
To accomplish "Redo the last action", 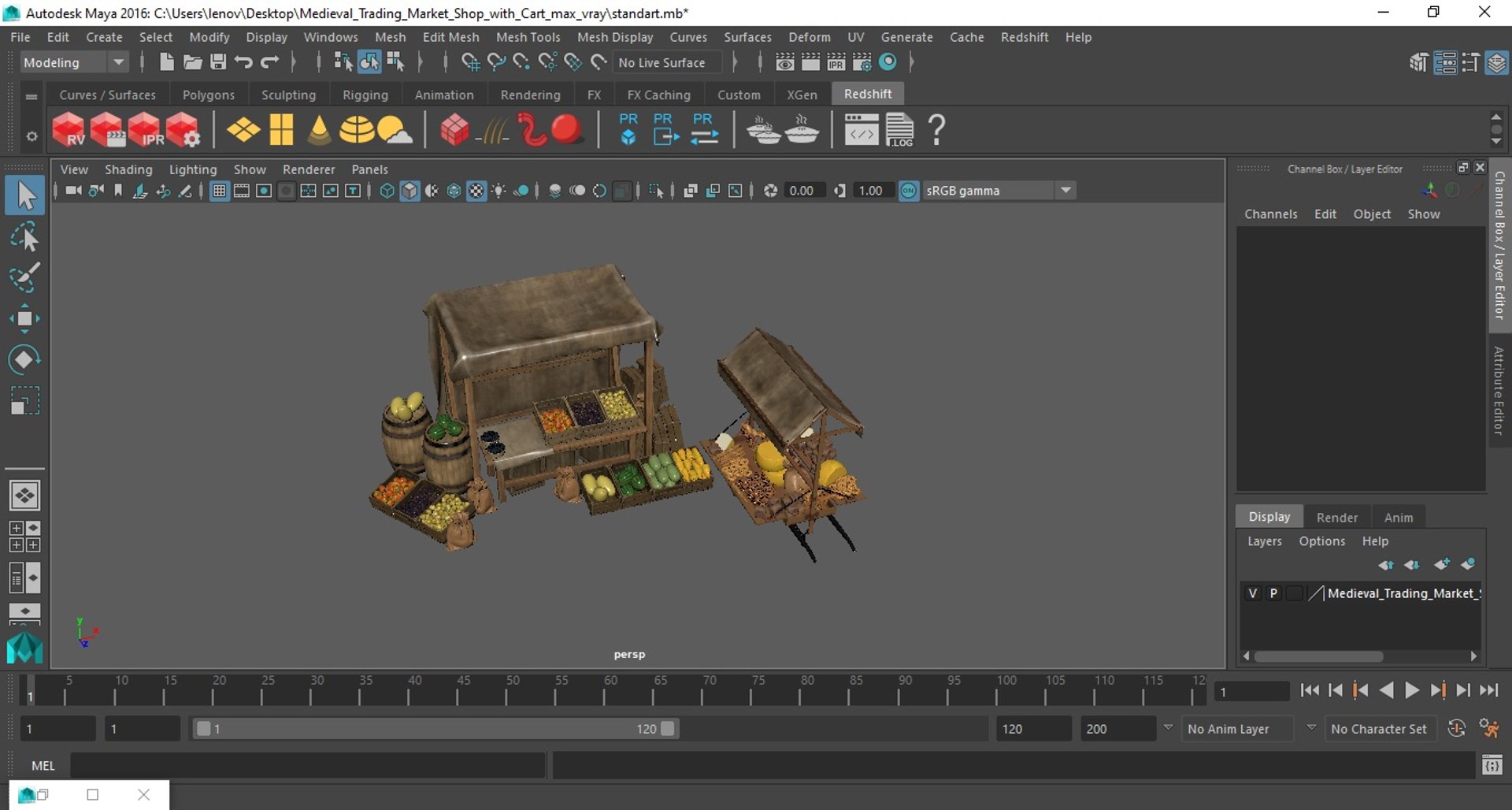I will (x=269, y=62).
